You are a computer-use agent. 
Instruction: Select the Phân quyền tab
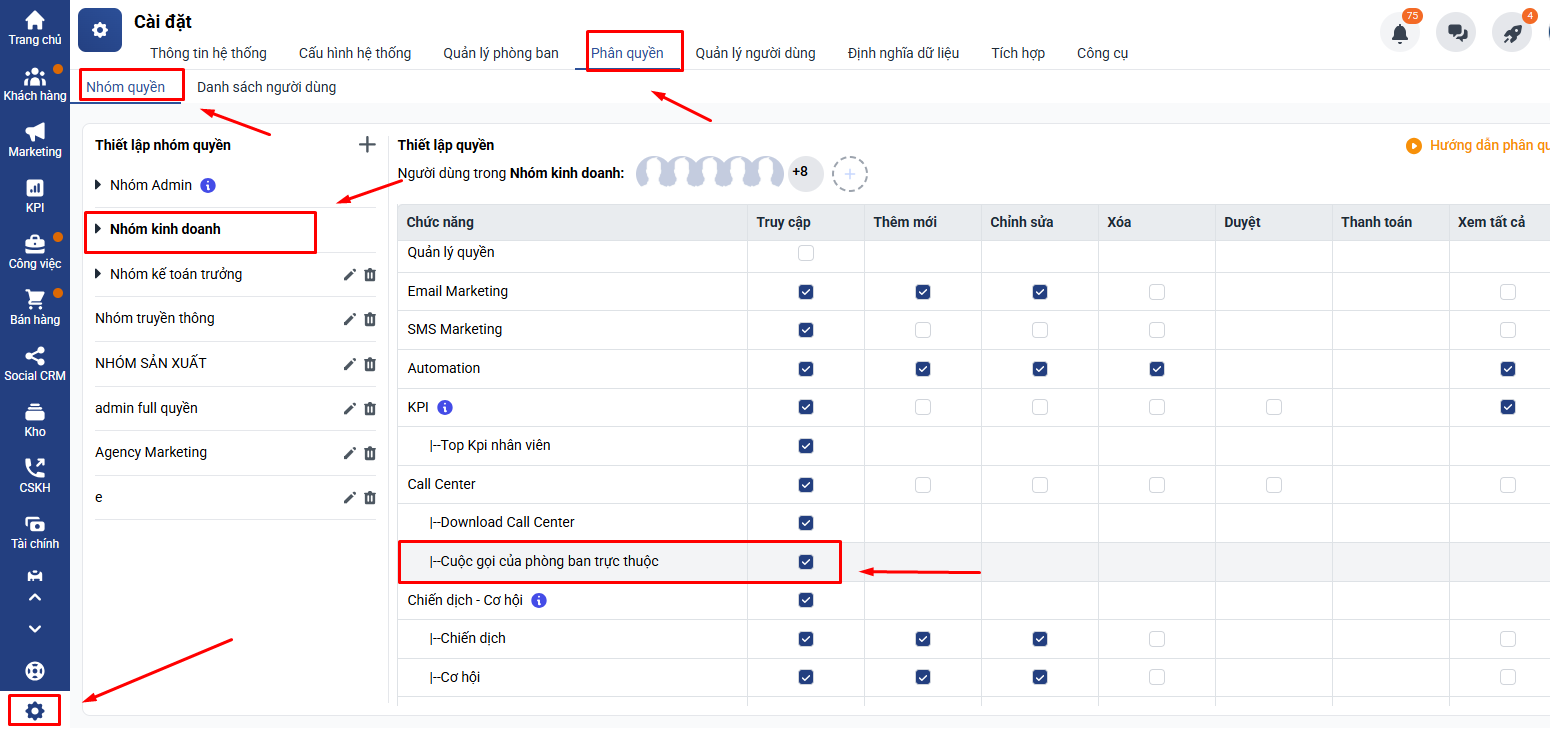627,53
